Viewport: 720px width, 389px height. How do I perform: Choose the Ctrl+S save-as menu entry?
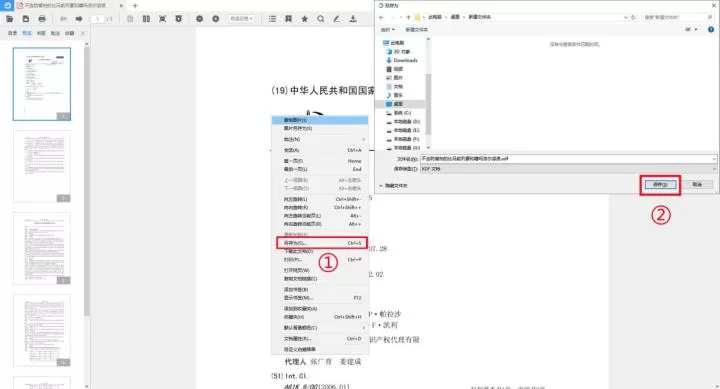(322, 243)
